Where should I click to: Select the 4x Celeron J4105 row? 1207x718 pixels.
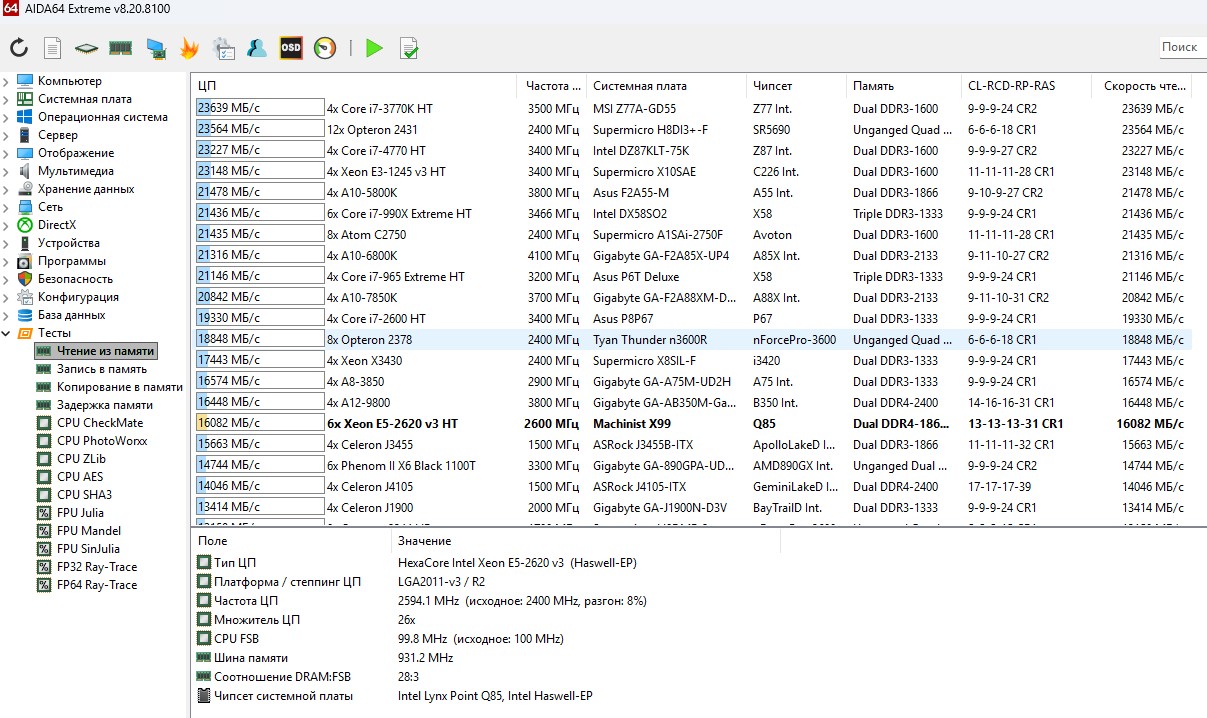[691, 486]
